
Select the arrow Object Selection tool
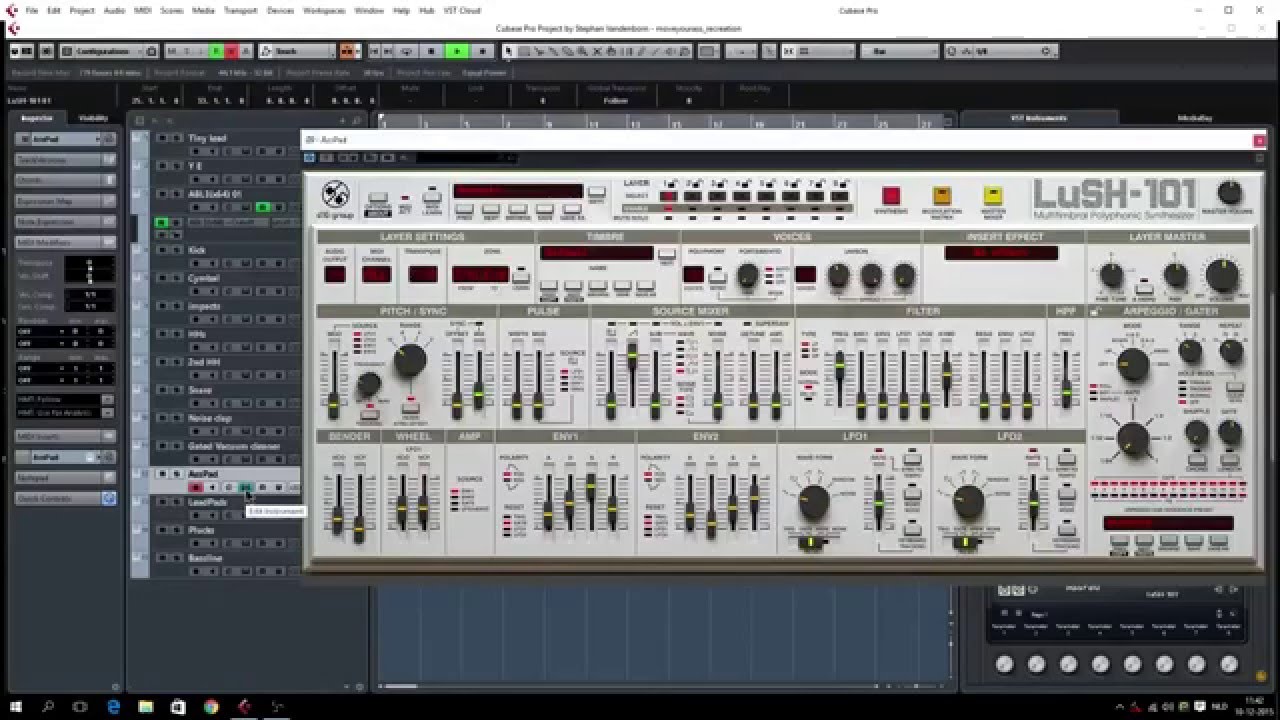point(509,51)
